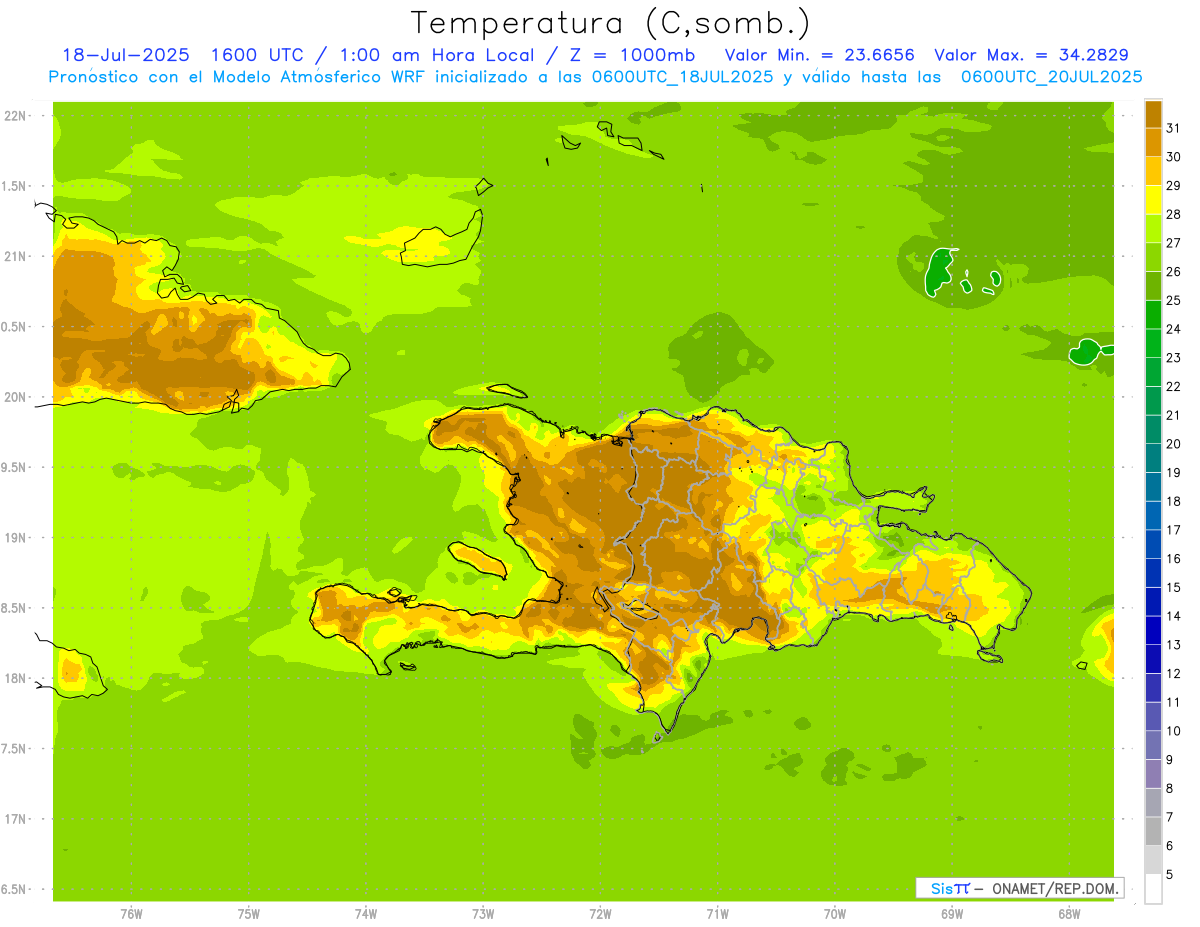This screenshot has height=927, width=1200.
Task: Click colorbar value label 13
Action: [1173, 645]
